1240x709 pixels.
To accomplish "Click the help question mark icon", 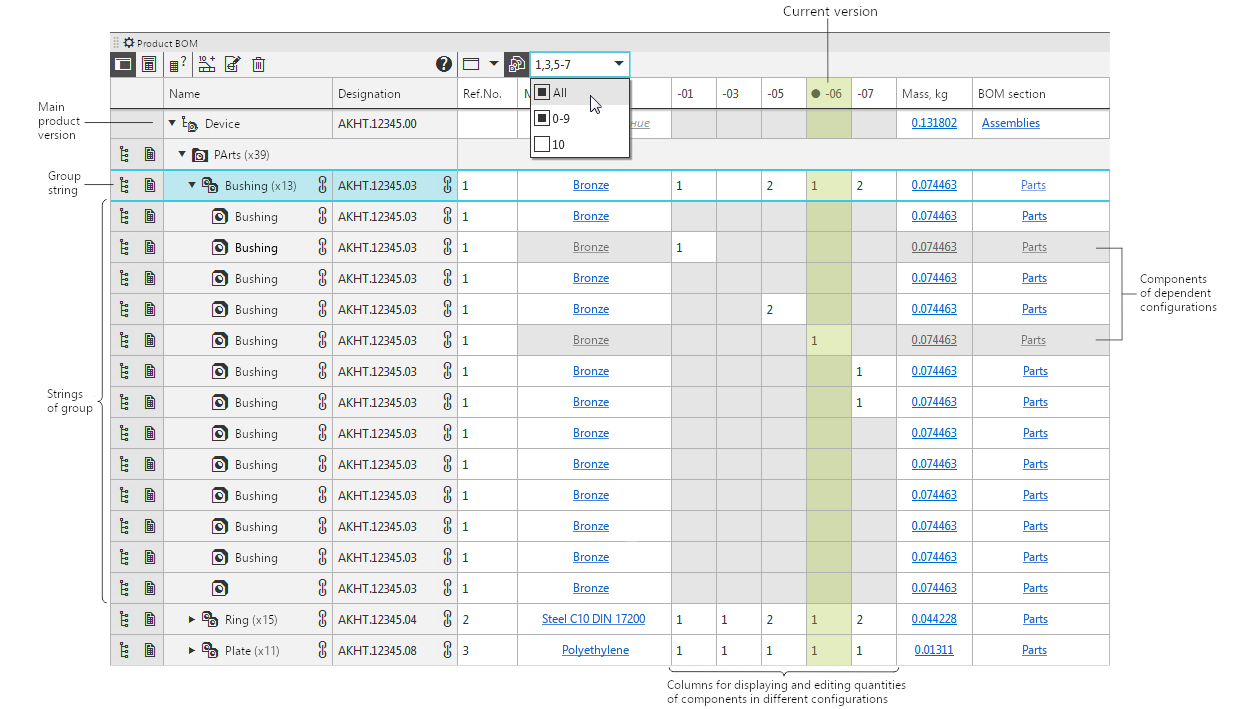I will 444,65.
